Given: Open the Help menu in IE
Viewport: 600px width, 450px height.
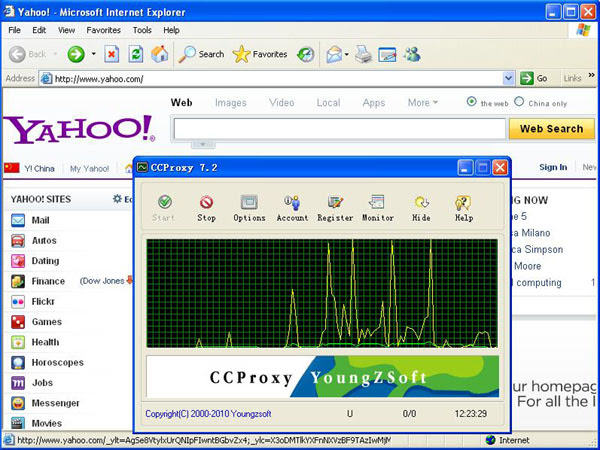Looking at the screenshot, I should click(x=171, y=30).
